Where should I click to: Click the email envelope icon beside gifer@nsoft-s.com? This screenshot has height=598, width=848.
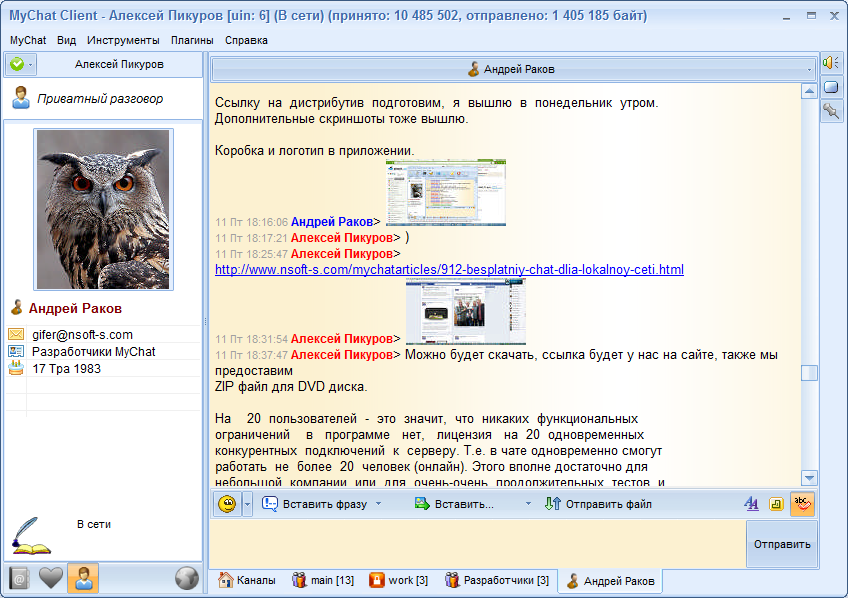tap(16, 335)
